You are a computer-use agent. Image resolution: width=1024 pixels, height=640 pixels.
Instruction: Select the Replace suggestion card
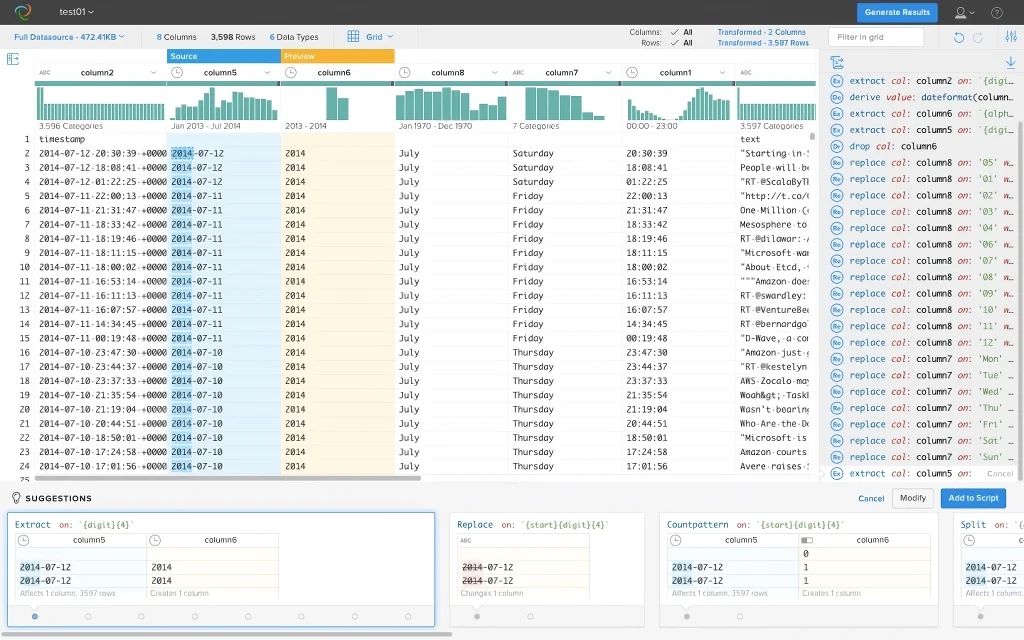547,568
